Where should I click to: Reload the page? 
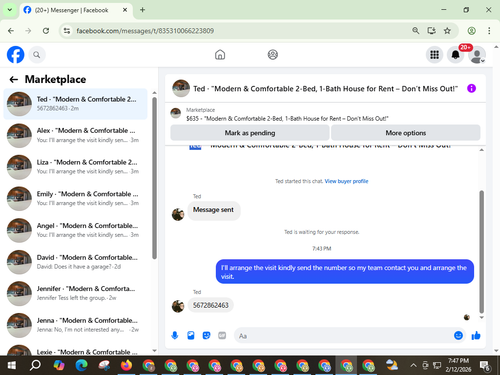click(46, 31)
